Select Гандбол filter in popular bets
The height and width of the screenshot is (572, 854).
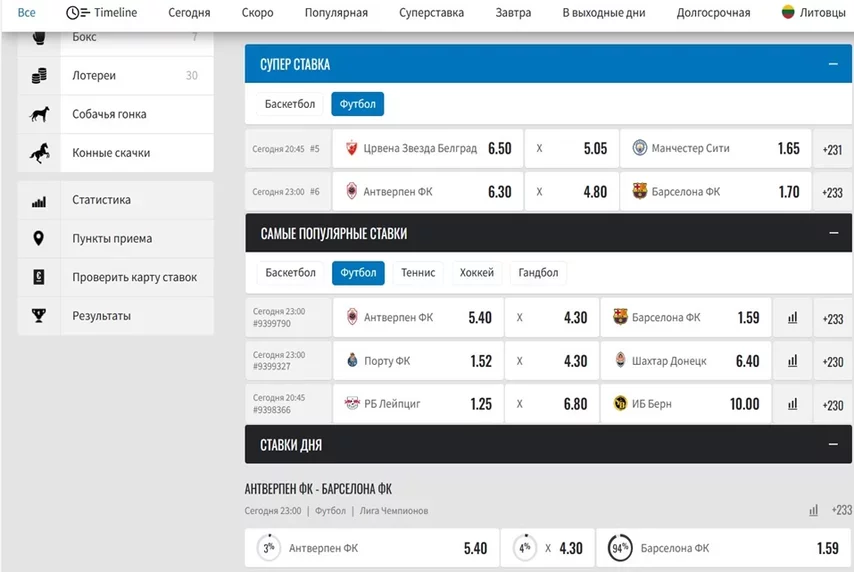point(538,273)
